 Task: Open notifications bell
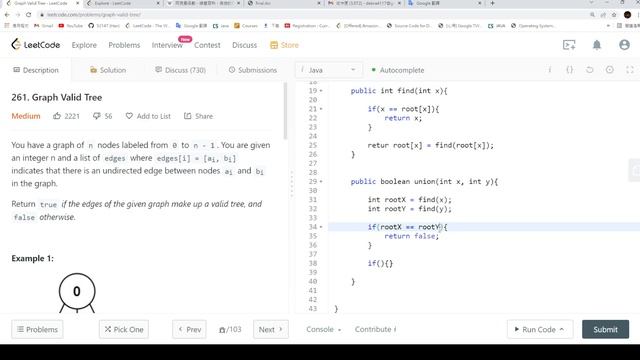click(597, 44)
